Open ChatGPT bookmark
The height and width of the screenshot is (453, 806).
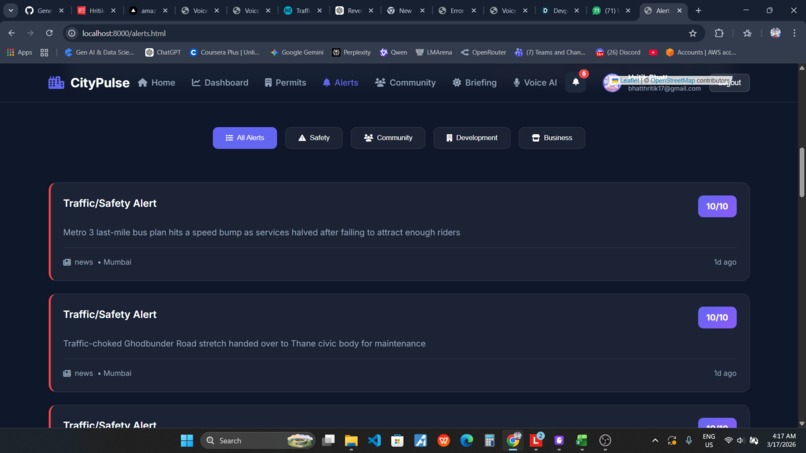tap(163, 52)
